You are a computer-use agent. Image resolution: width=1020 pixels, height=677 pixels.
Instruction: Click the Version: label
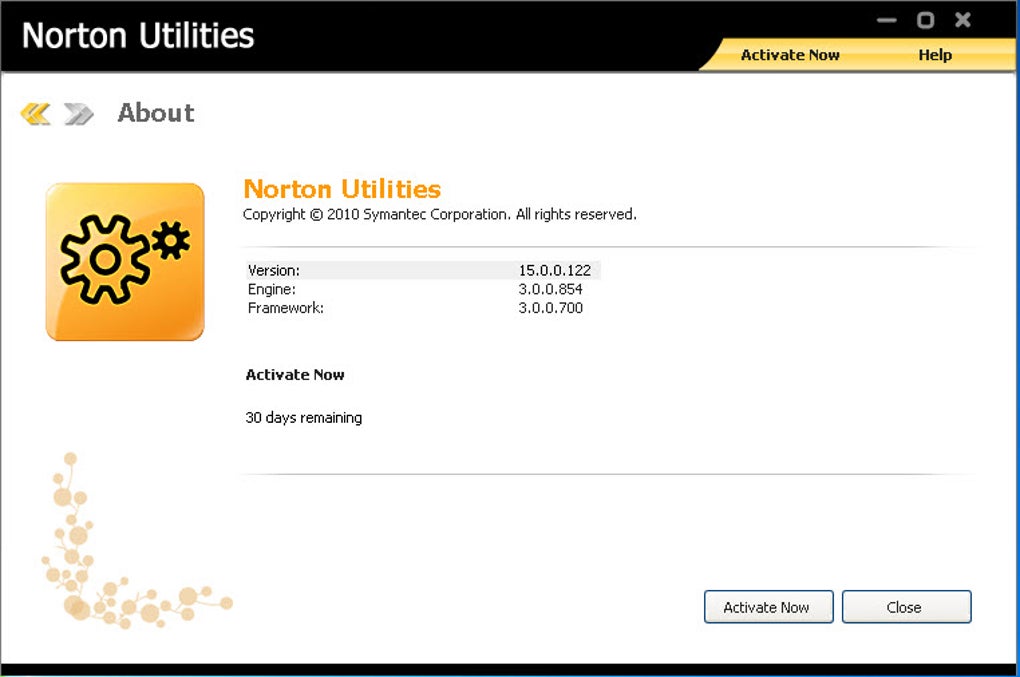pos(274,270)
